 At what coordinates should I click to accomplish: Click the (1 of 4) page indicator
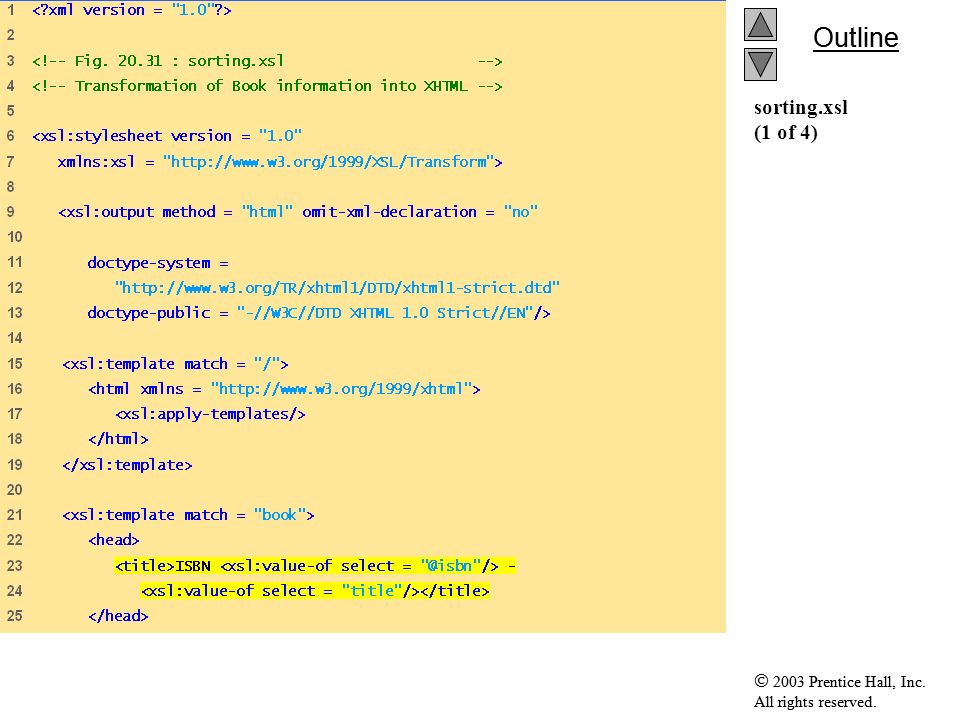(x=786, y=132)
